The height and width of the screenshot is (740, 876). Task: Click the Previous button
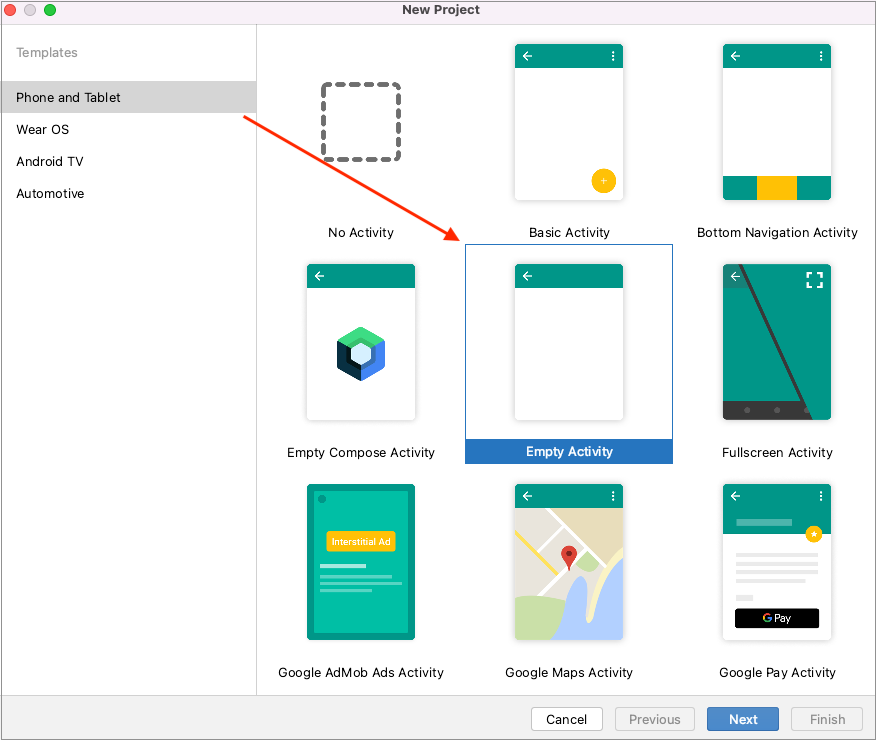coord(654,719)
